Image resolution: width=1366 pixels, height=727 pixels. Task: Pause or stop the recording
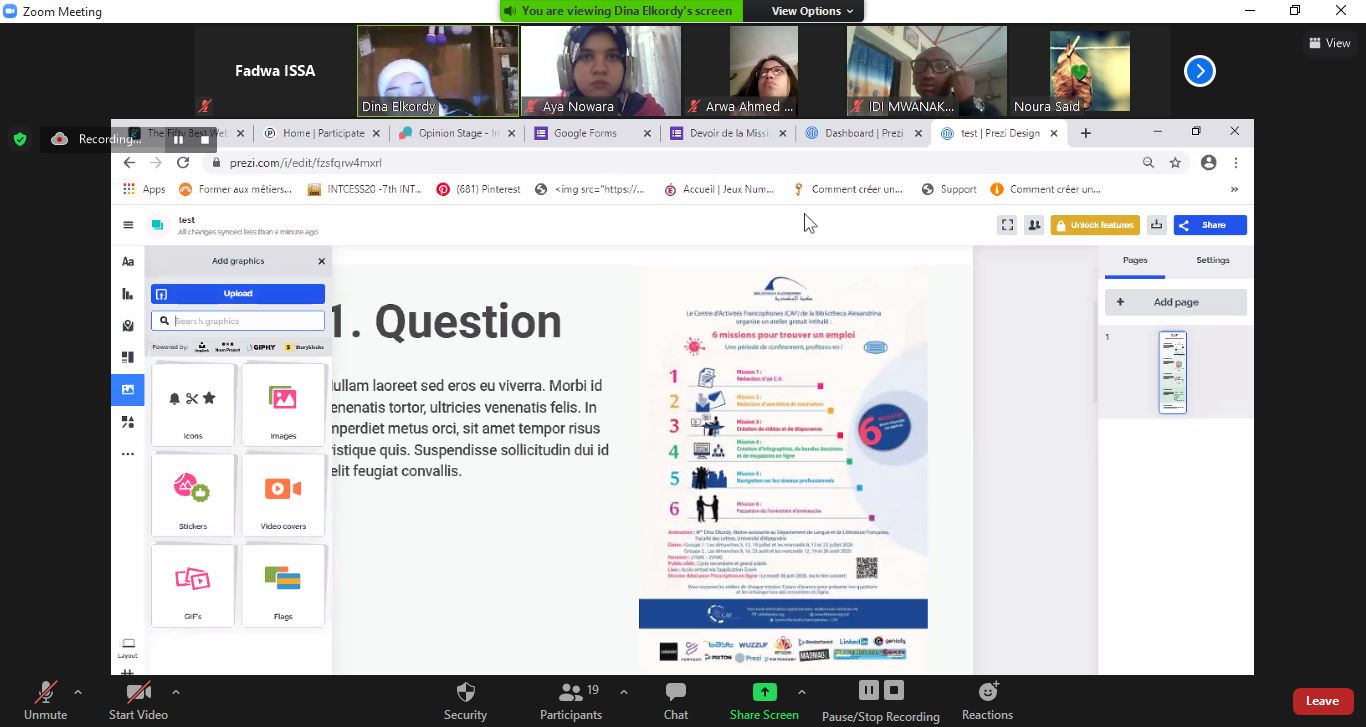click(880, 700)
